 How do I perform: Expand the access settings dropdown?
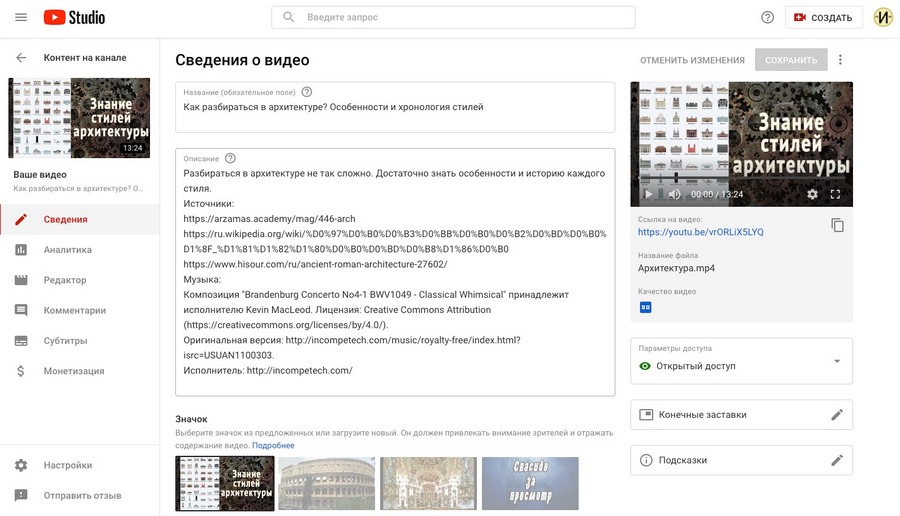[x=836, y=361]
